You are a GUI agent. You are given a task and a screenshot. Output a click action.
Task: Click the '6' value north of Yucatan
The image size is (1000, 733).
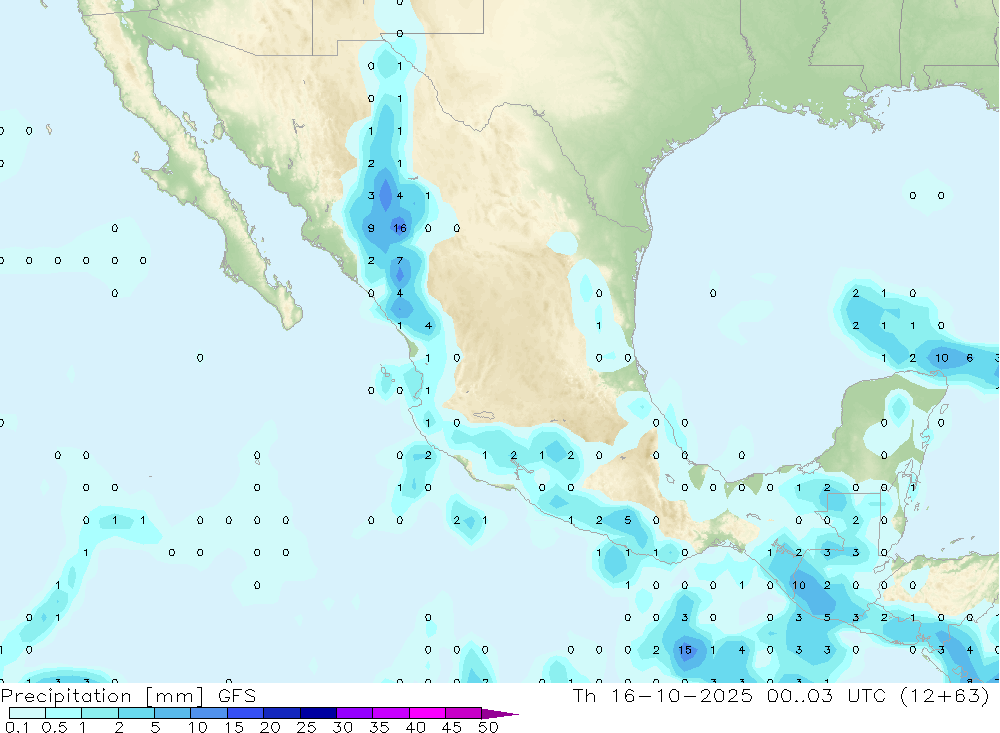(x=969, y=358)
